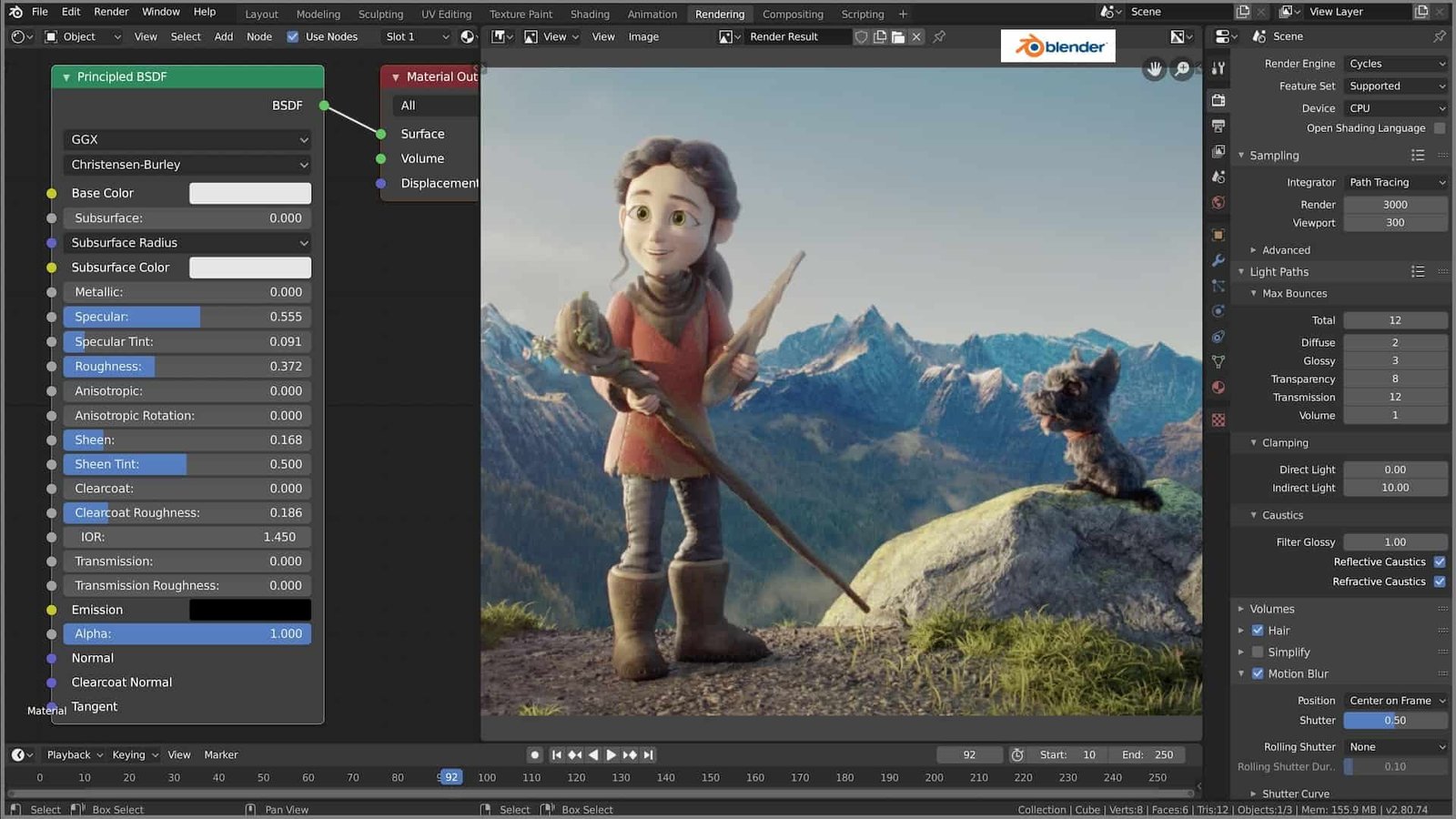The width and height of the screenshot is (1456, 819).
Task: Open the Playback popover
Action: (x=75, y=755)
